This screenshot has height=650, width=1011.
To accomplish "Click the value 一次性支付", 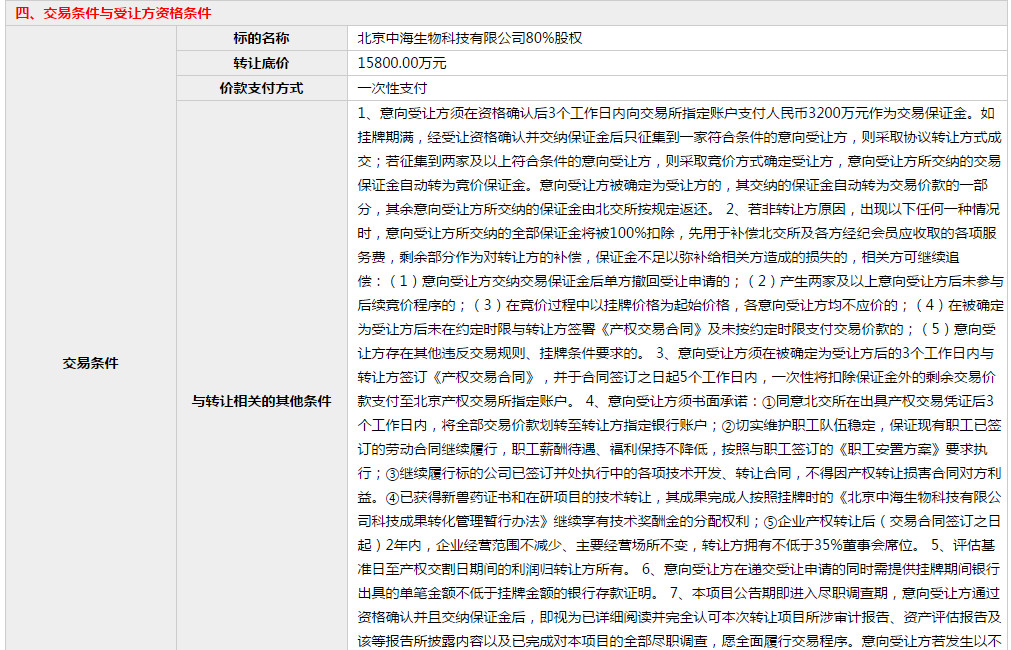I will tap(392, 88).
